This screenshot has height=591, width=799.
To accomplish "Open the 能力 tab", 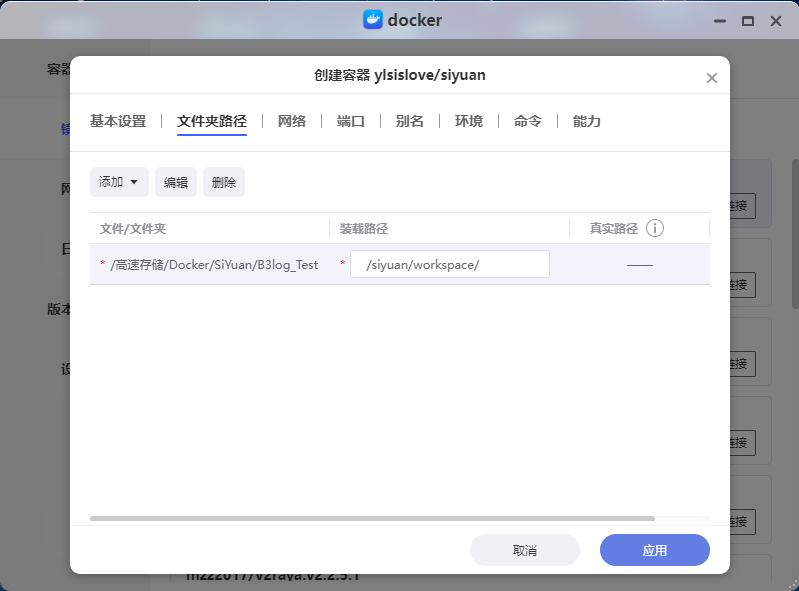I will click(587, 121).
